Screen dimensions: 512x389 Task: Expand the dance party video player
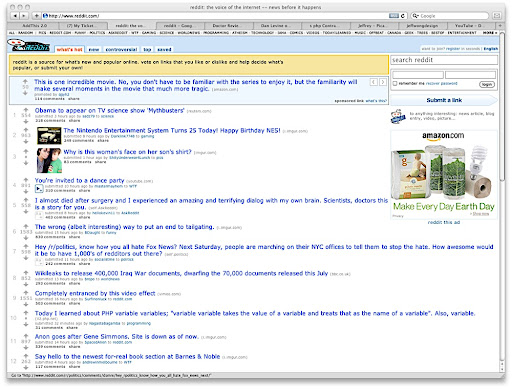click(39, 189)
